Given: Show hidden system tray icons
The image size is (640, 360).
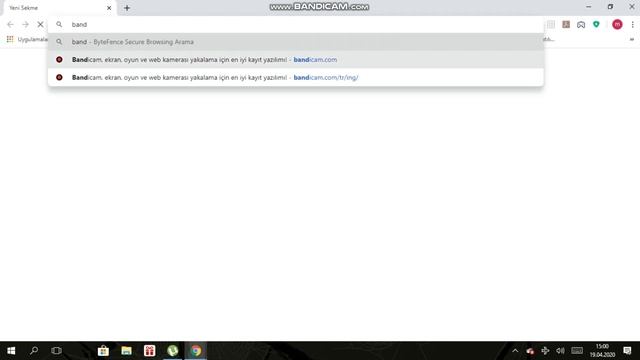Looking at the screenshot, I should [515, 351].
